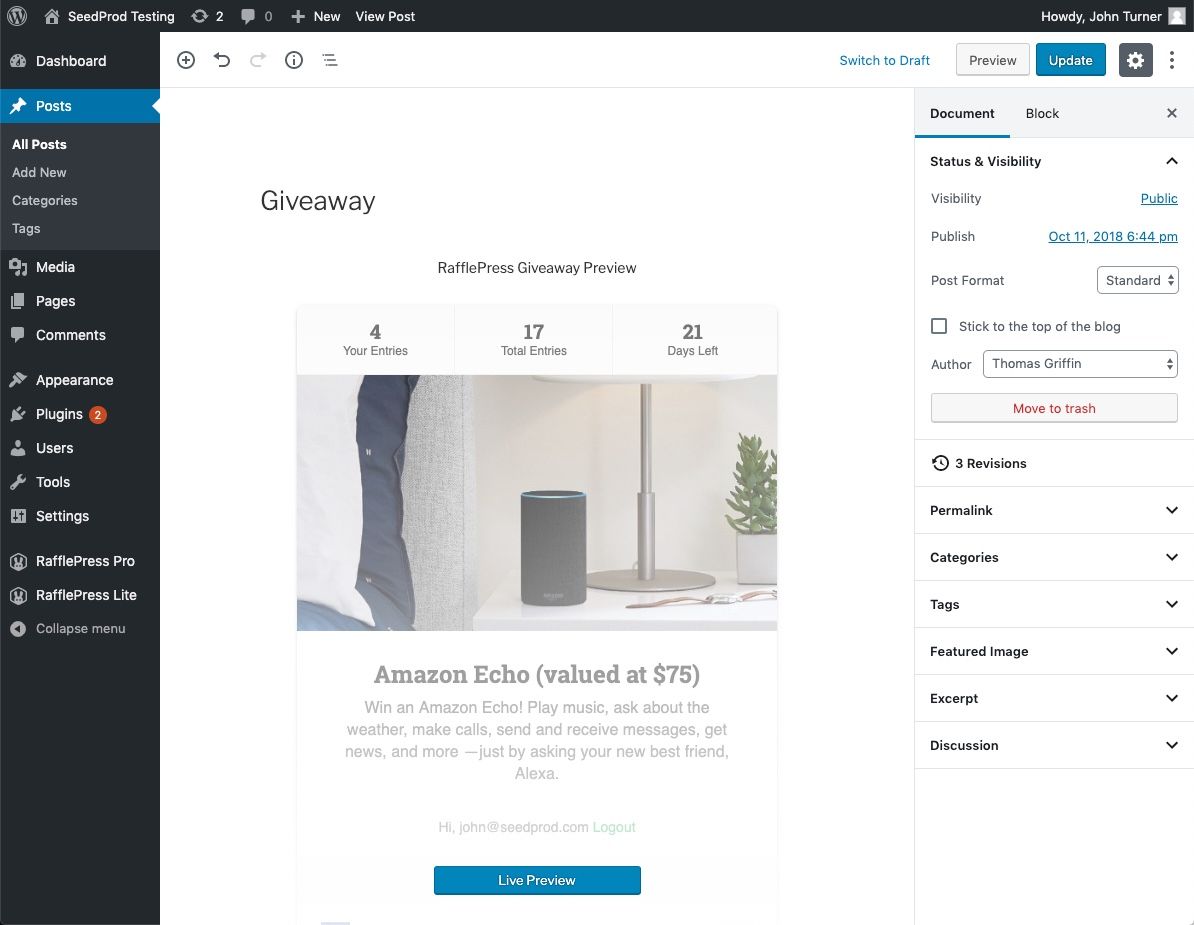Click the Posts pushpin icon
The width and height of the screenshot is (1194, 925).
[18, 106]
